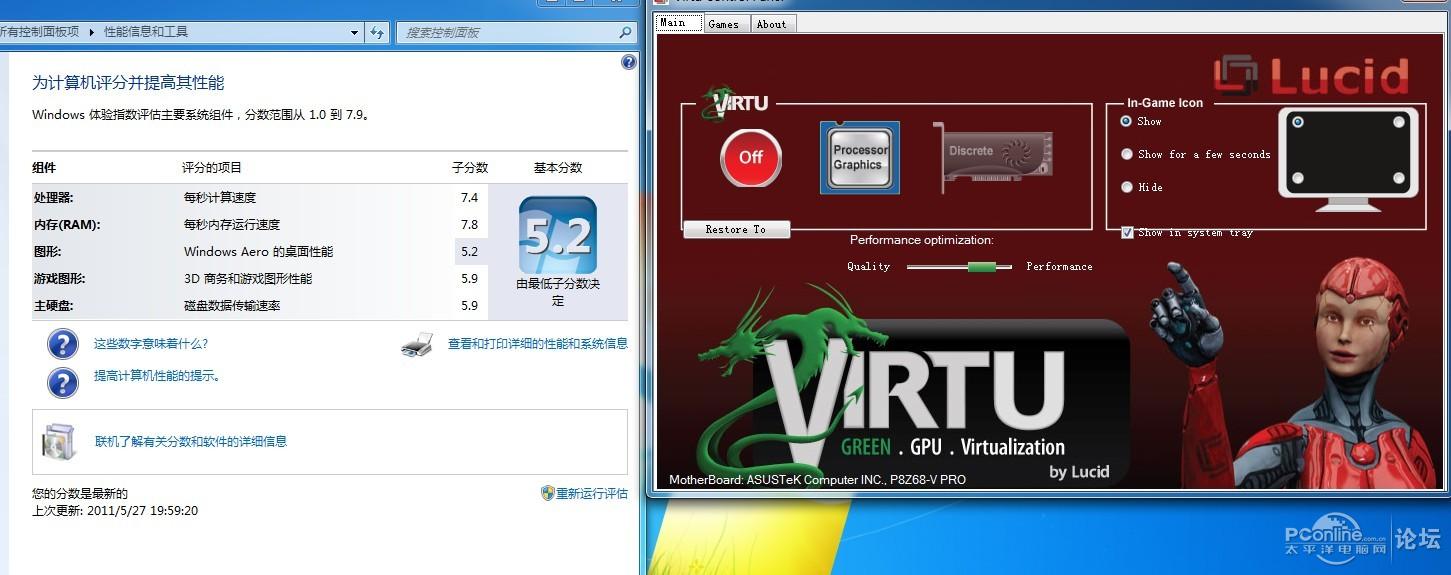Click breadcrumb 性能信息和工具
Viewport: 1451px width, 575px height.
pos(146,32)
